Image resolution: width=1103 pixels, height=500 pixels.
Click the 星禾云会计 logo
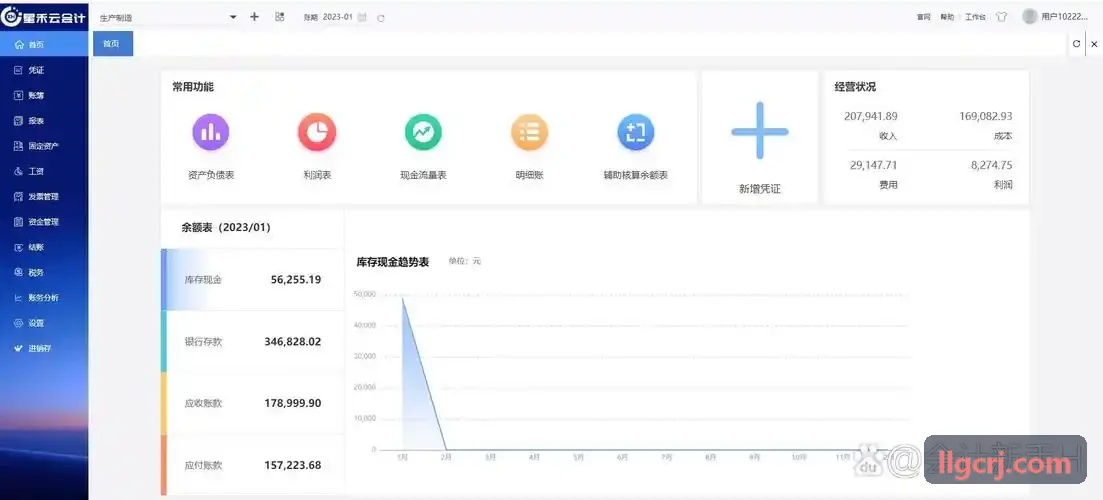point(44,17)
